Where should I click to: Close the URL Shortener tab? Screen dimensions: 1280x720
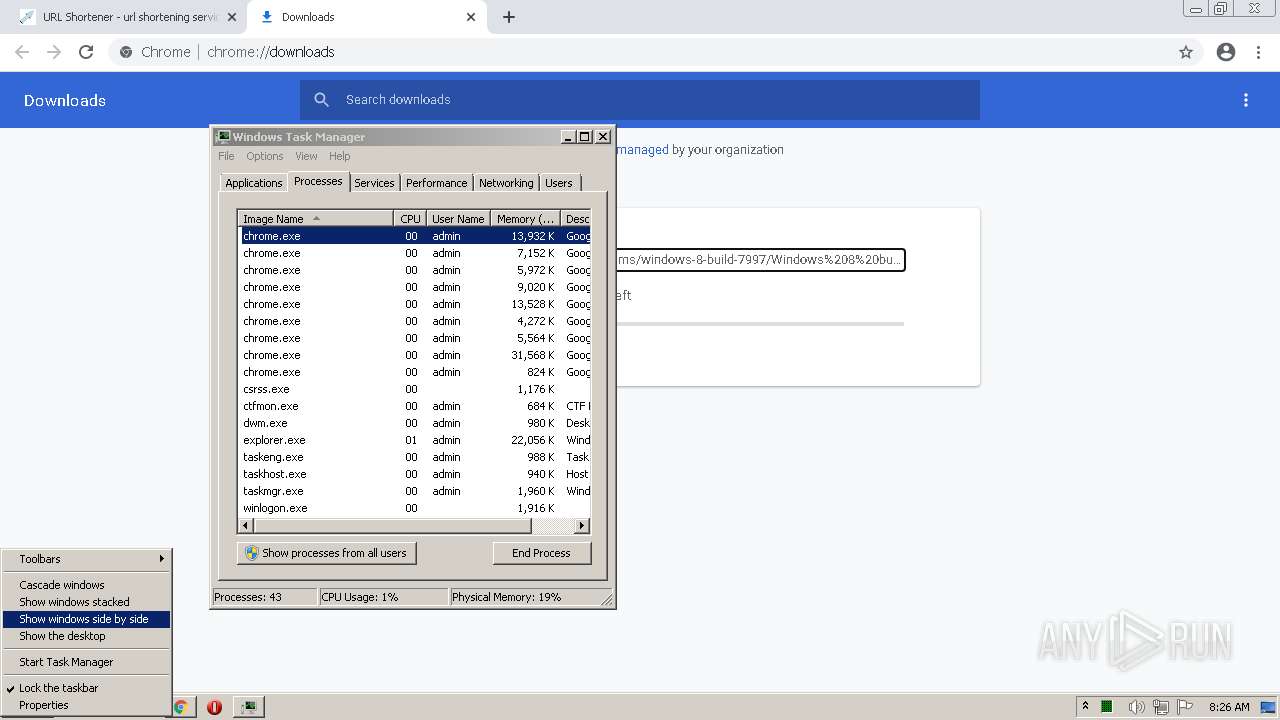231,17
